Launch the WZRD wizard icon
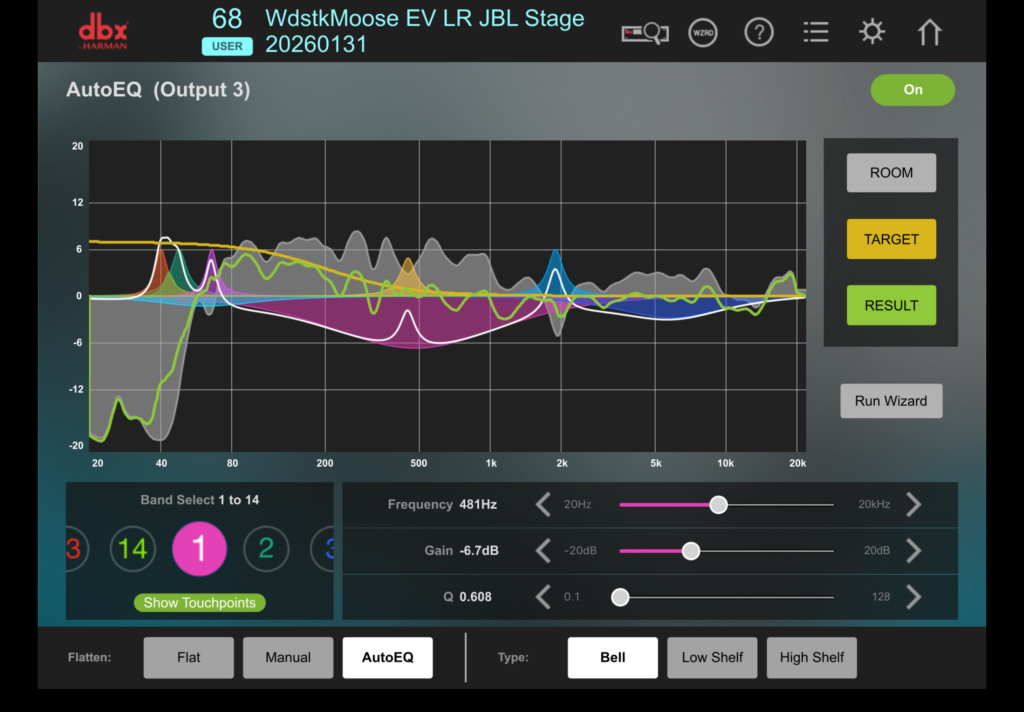This screenshot has width=1024, height=712. (703, 33)
